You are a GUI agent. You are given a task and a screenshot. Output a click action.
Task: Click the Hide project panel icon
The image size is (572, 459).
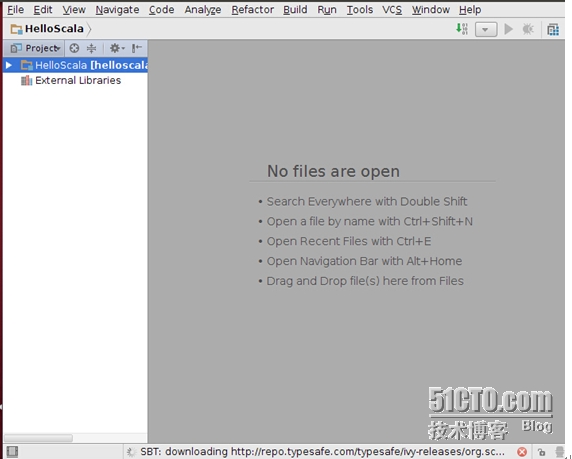[x=137, y=48]
